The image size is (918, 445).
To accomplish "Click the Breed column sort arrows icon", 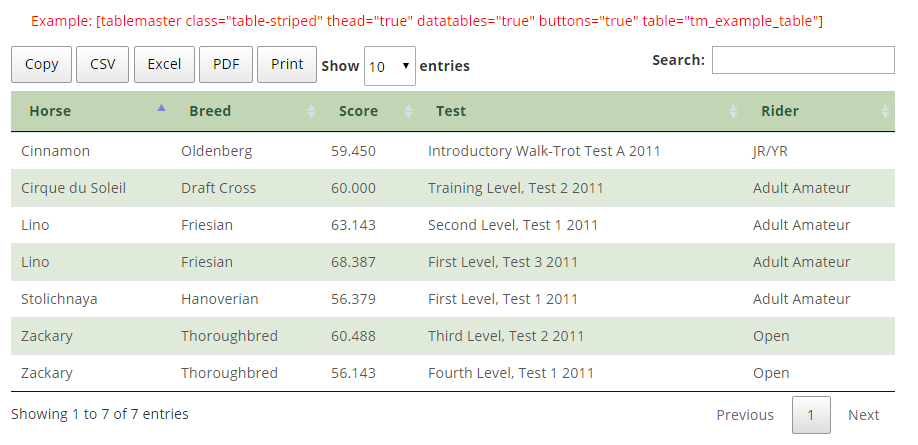I will [x=311, y=111].
